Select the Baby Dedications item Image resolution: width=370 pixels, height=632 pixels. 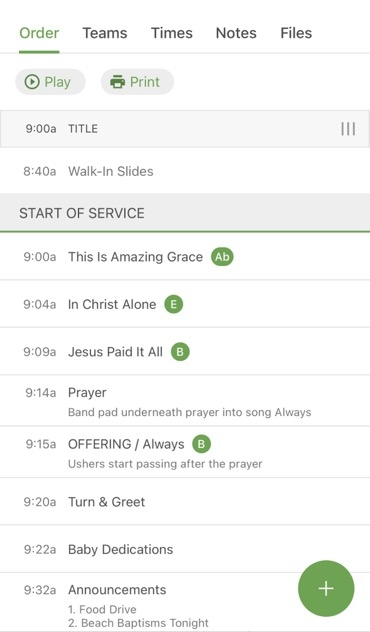coord(185,549)
